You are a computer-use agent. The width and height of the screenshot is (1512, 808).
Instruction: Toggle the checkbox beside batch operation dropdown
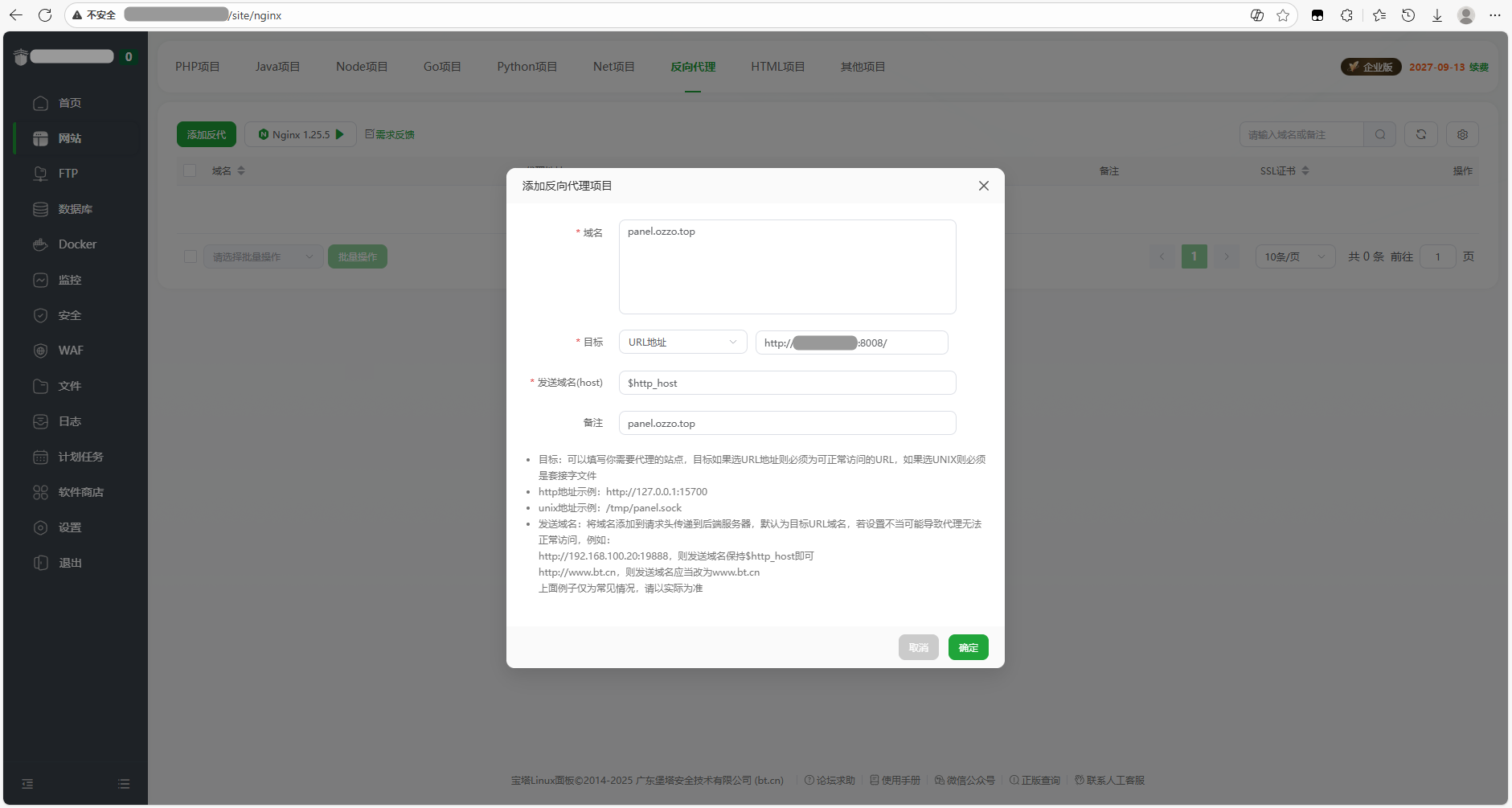point(190,256)
